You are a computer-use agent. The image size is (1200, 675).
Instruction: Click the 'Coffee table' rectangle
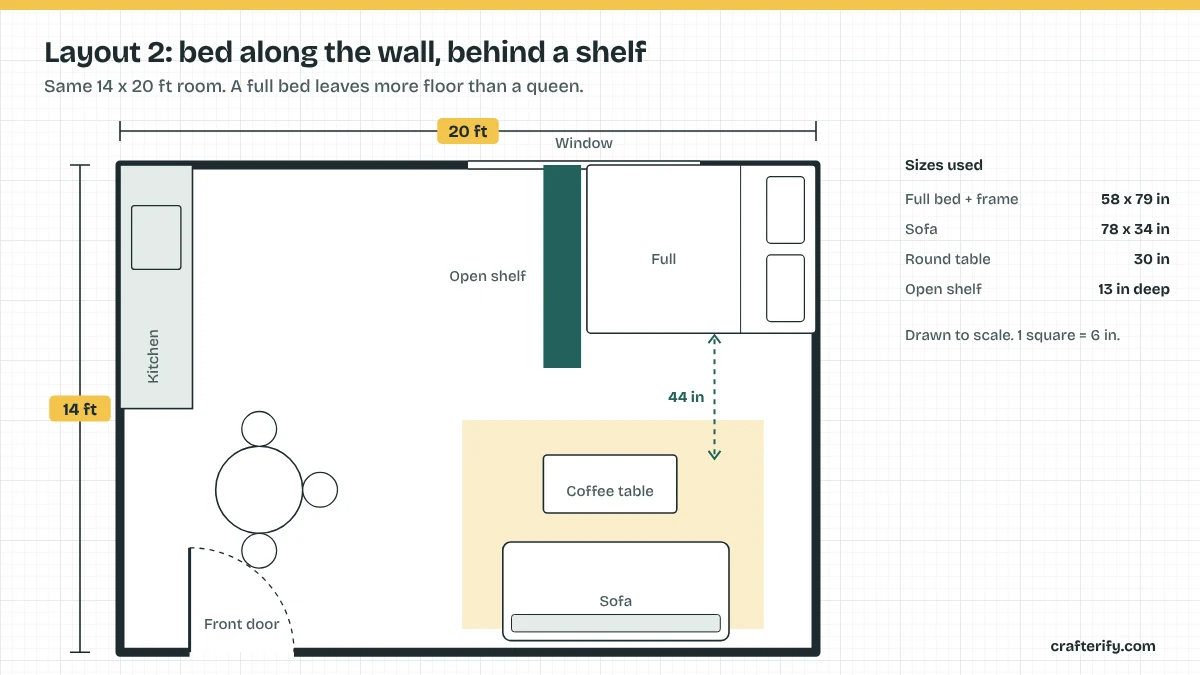(x=610, y=484)
